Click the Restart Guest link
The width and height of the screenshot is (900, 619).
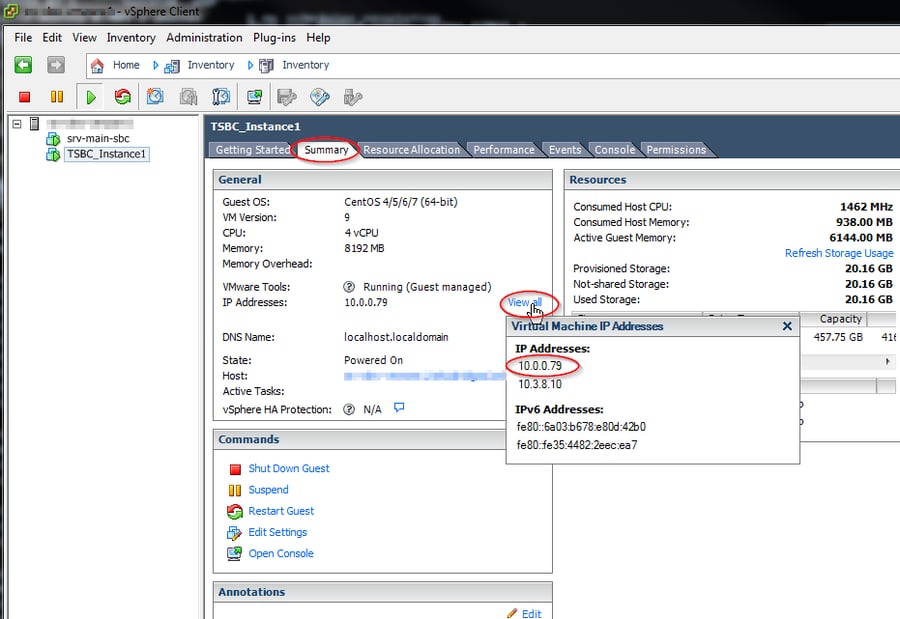click(x=281, y=511)
